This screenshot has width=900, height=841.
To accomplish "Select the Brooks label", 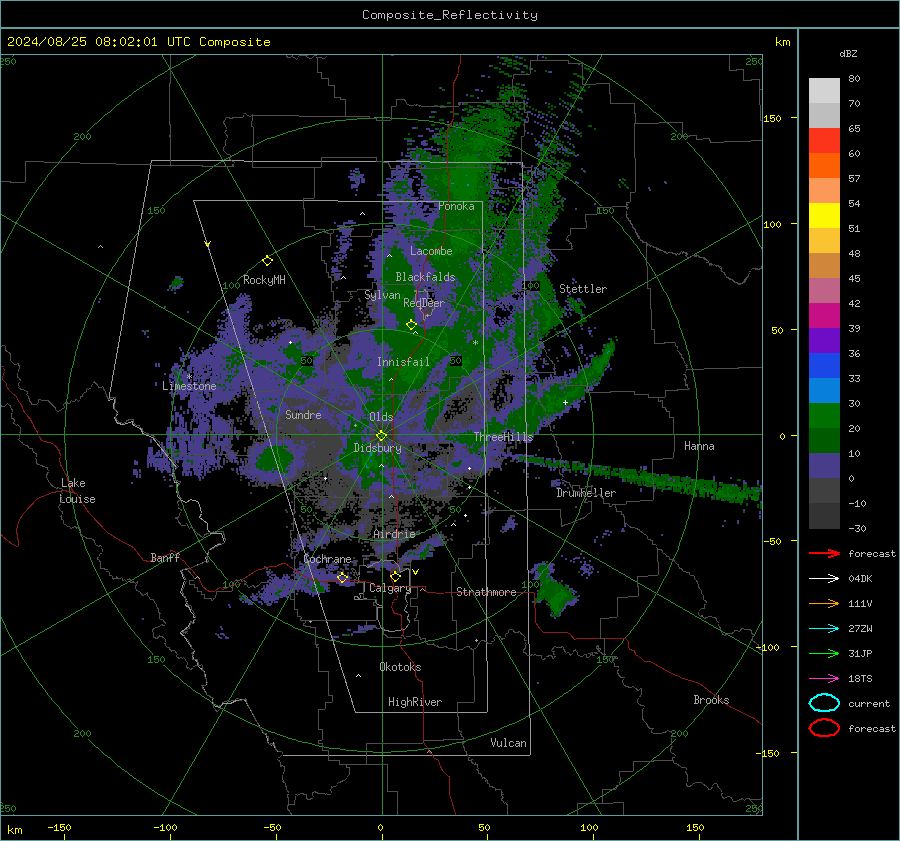I will point(711,700).
